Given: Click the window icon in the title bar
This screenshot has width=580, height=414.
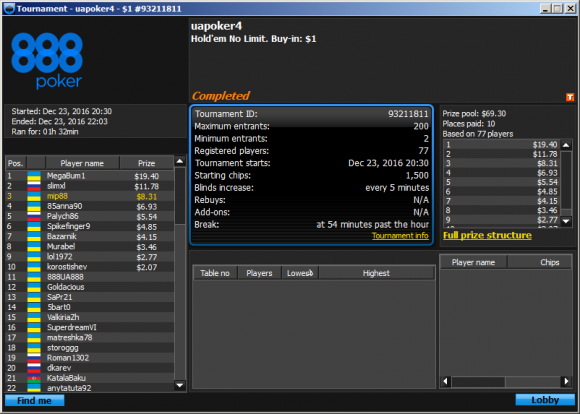Looking at the screenshot, I should pyautogui.click(x=9, y=9).
